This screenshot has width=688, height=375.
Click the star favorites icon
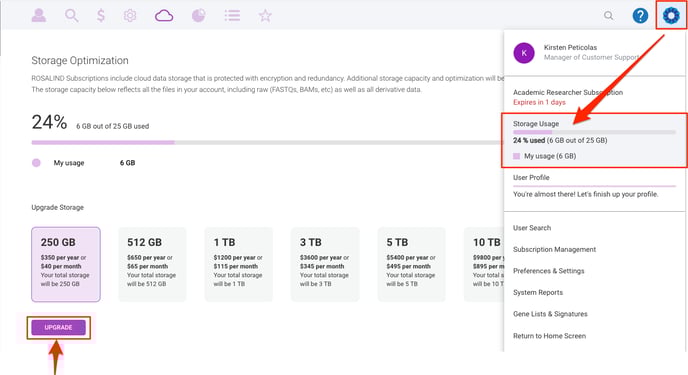coord(265,16)
